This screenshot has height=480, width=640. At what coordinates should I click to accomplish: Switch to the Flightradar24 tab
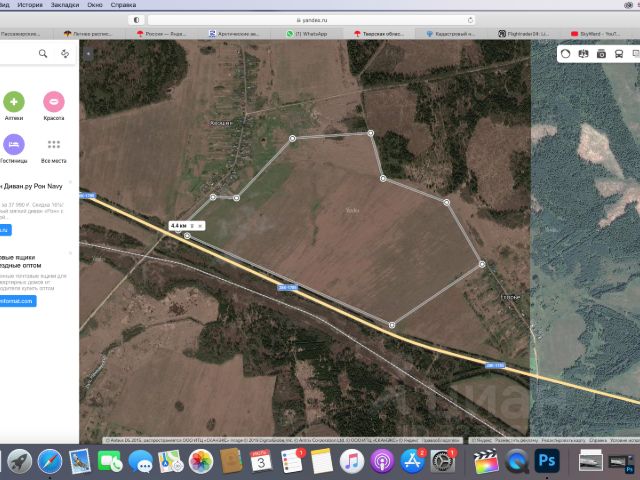point(524,34)
